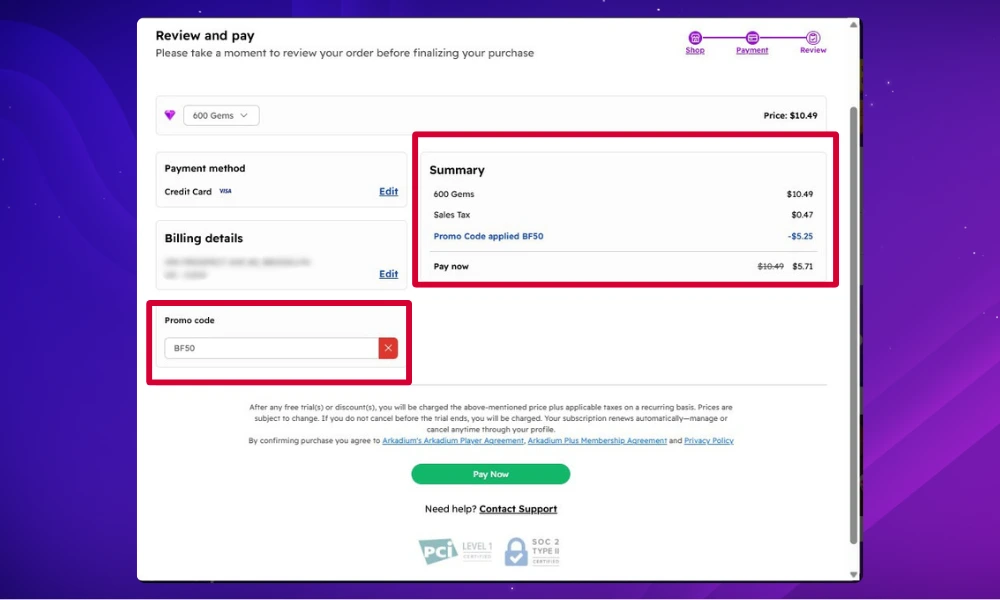Open the 600 Gems dropdown
1000x600 pixels.
tap(220, 115)
